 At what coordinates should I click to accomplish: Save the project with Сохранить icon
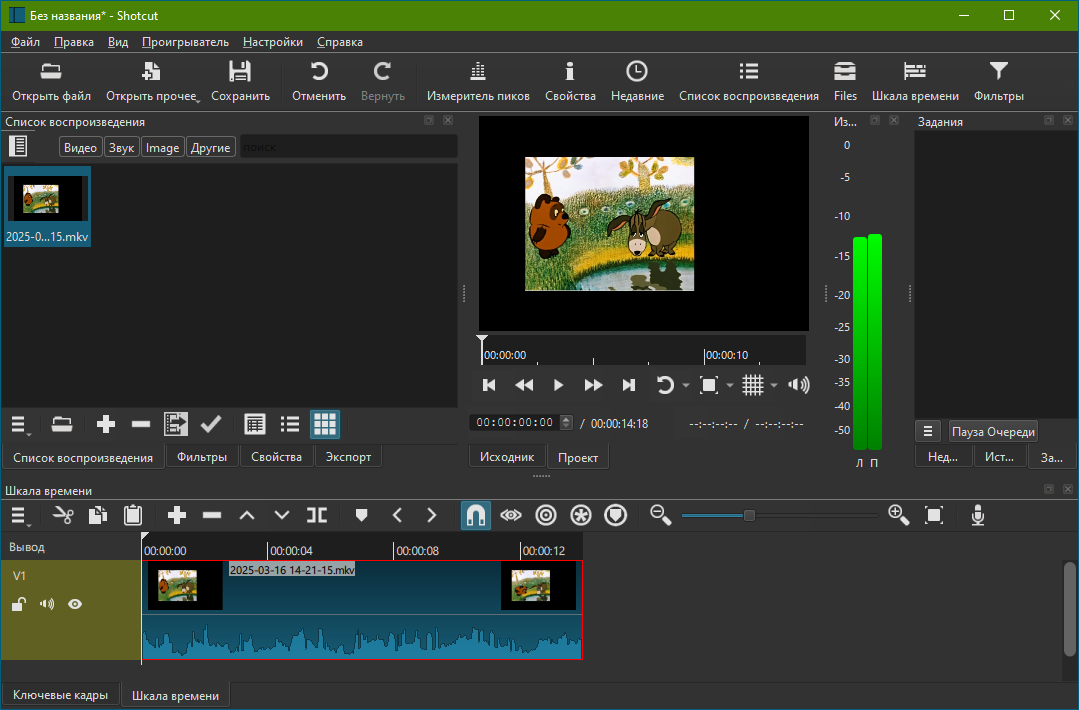coord(240,81)
